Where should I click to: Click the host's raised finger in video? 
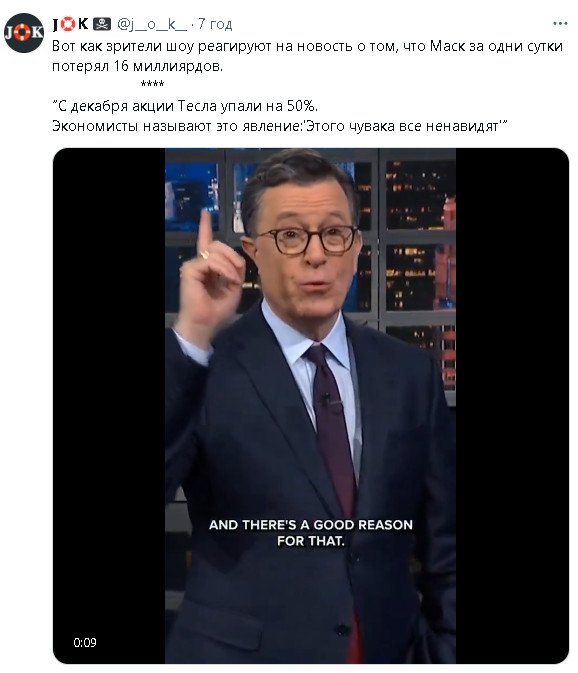point(205,232)
